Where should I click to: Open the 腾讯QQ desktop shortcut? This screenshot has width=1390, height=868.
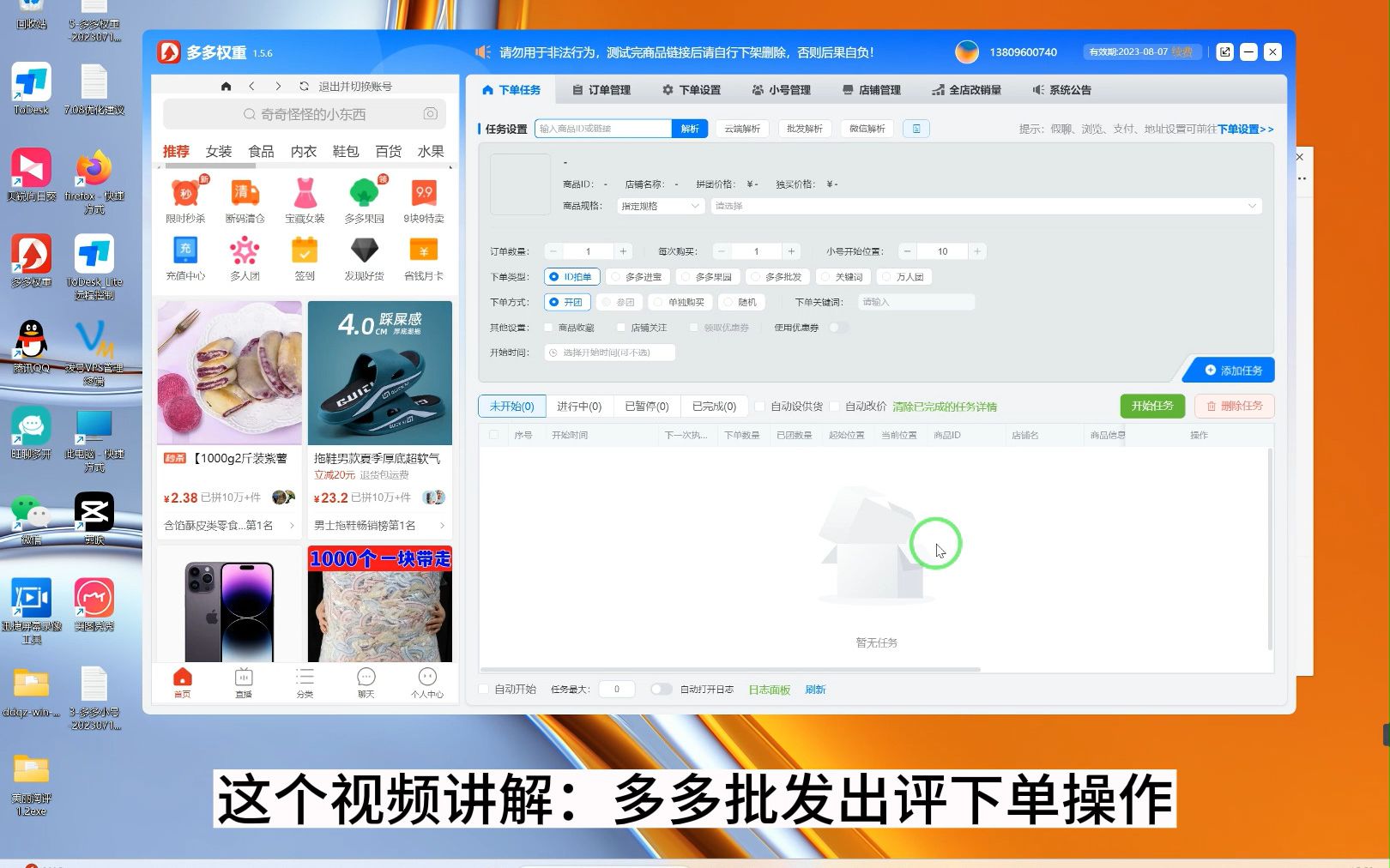tap(32, 347)
